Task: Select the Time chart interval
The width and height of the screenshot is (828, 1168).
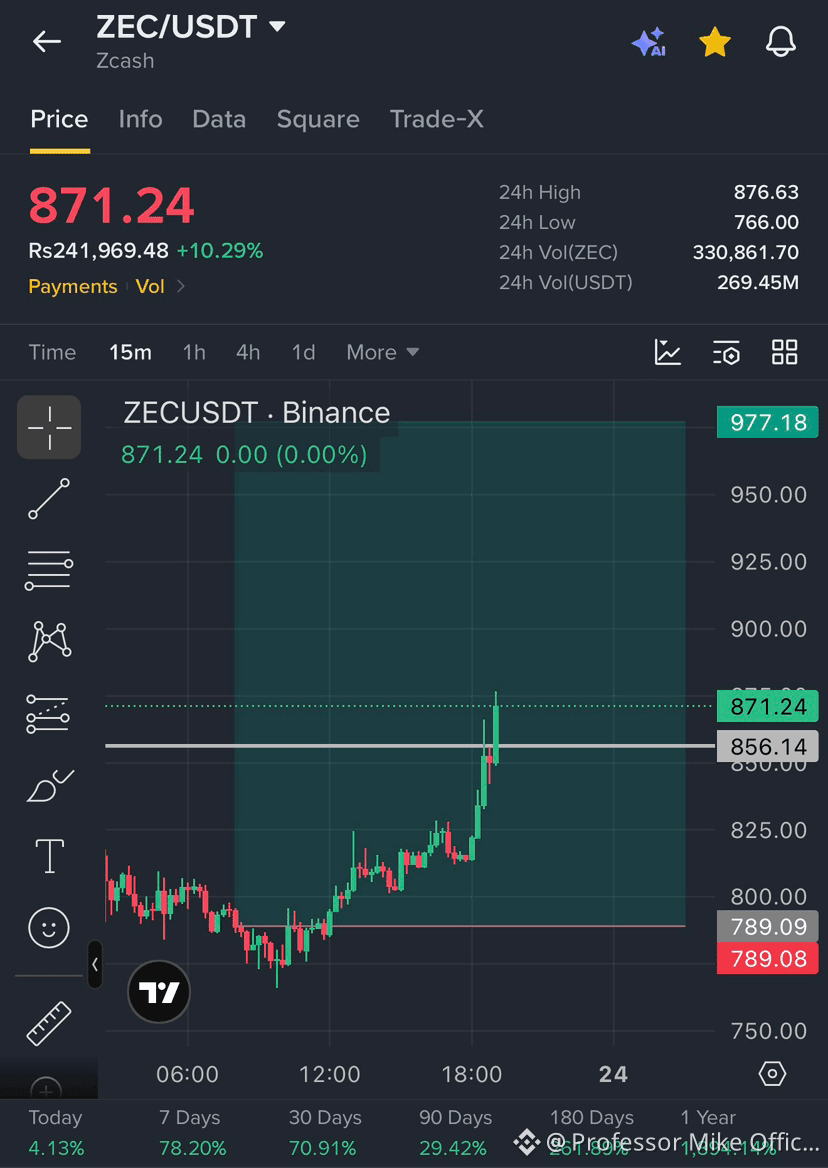Action: 52,352
